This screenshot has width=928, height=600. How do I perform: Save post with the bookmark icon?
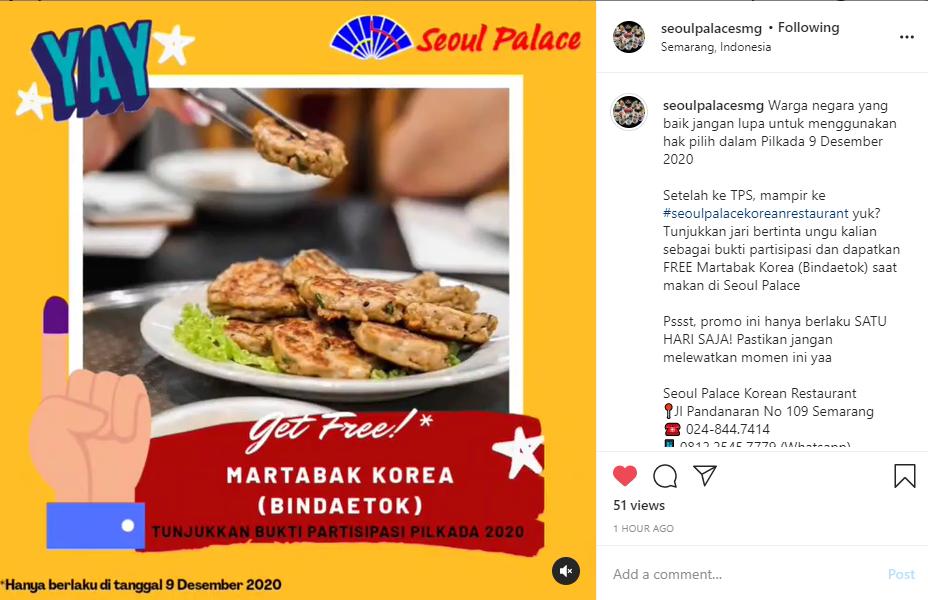pos(904,476)
